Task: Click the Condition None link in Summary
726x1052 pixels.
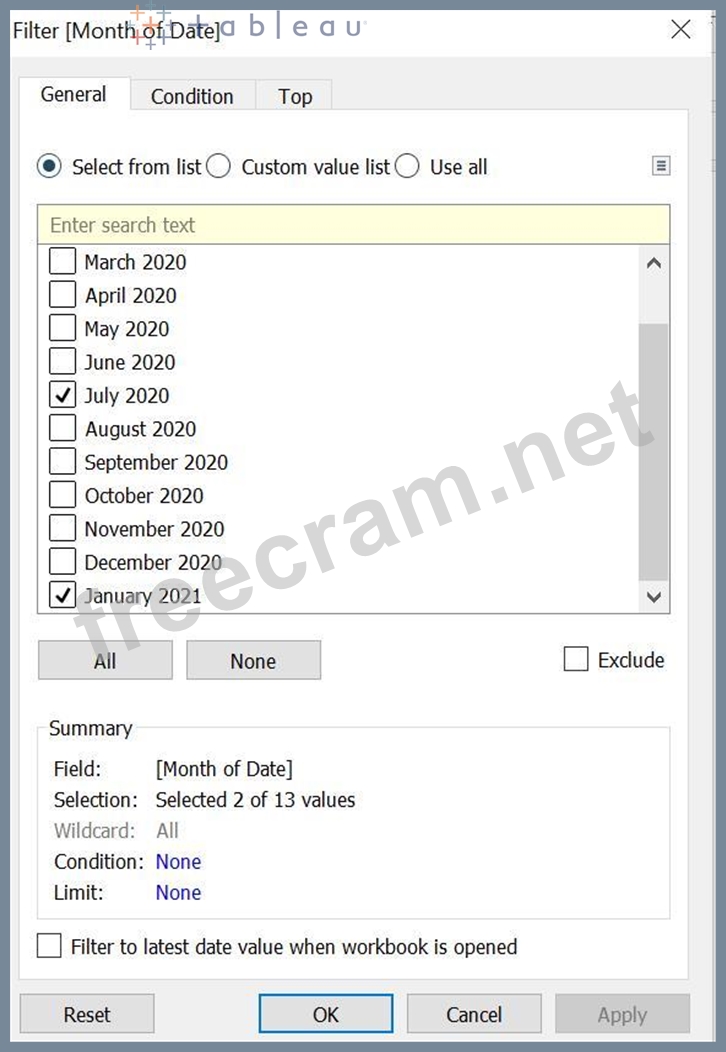Action: coord(178,862)
